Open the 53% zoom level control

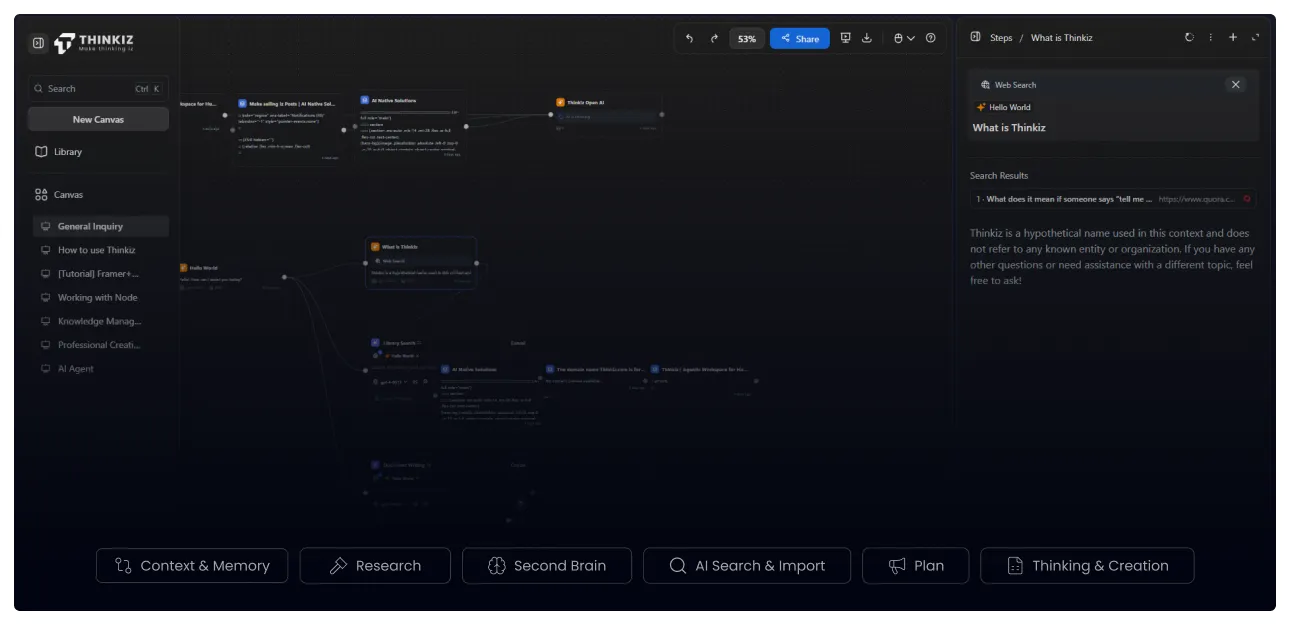click(747, 39)
